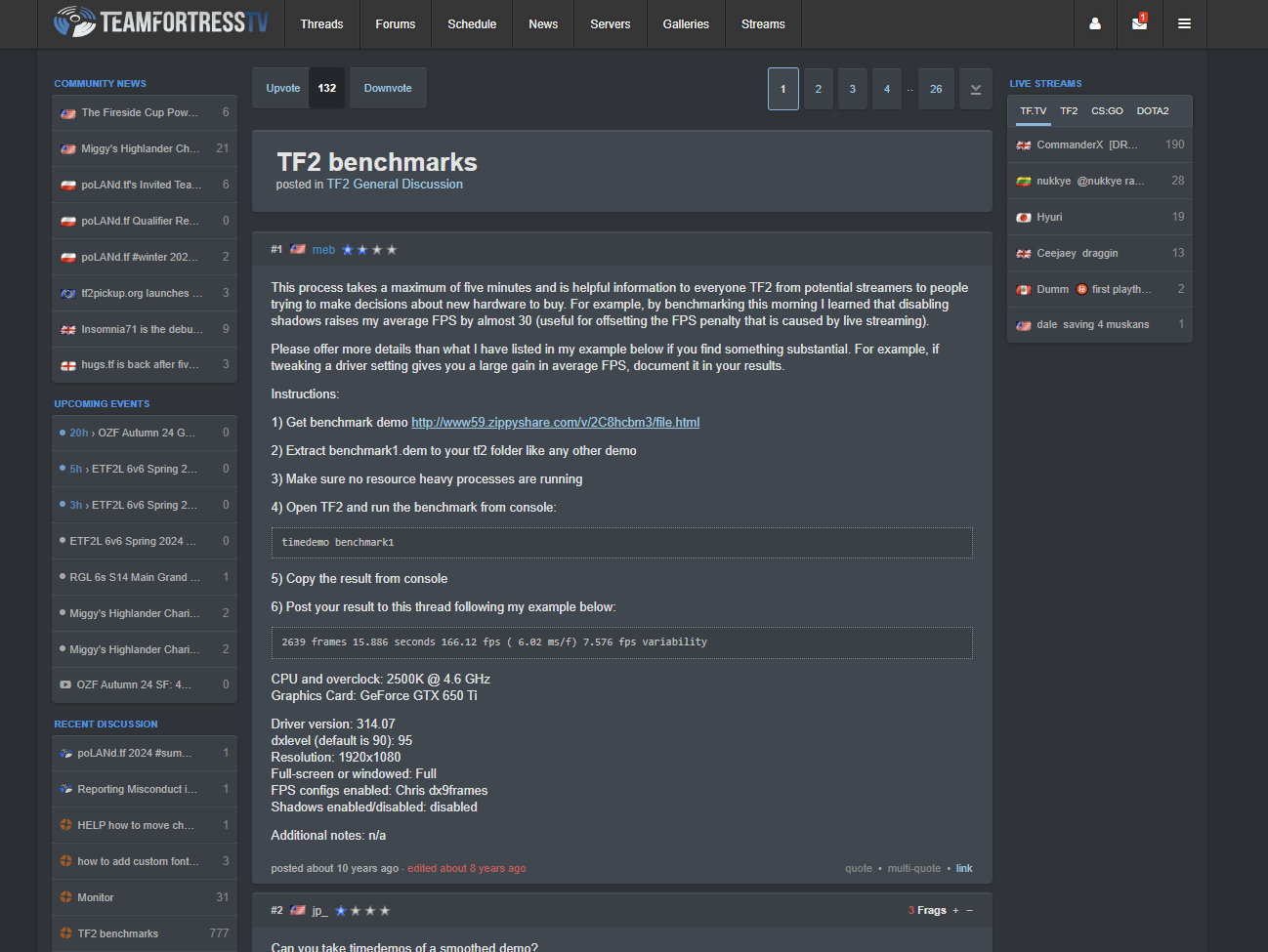
Task: Add a frag with the plus icon
Action: point(955,910)
